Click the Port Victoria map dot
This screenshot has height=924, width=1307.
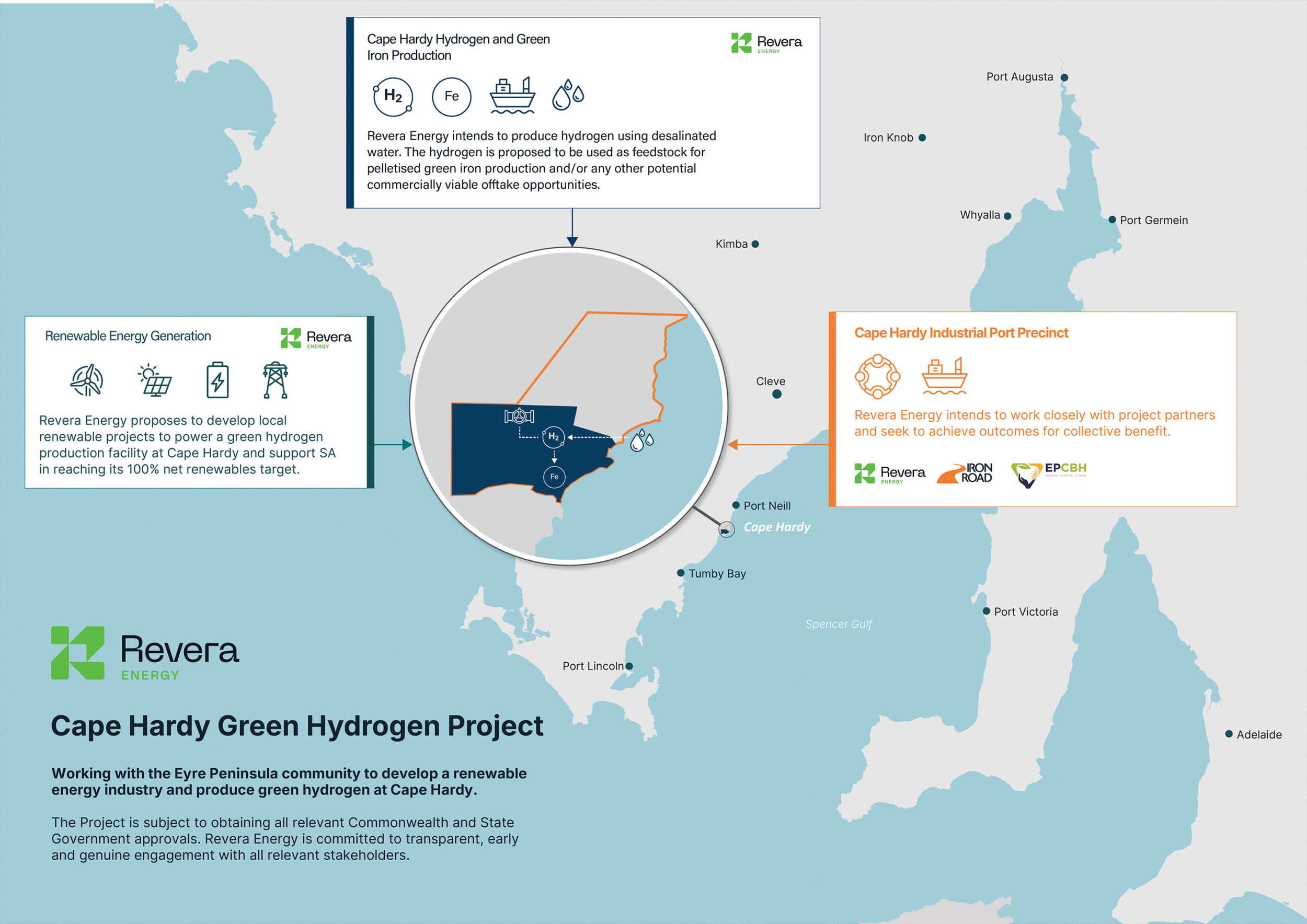[987, 611]
